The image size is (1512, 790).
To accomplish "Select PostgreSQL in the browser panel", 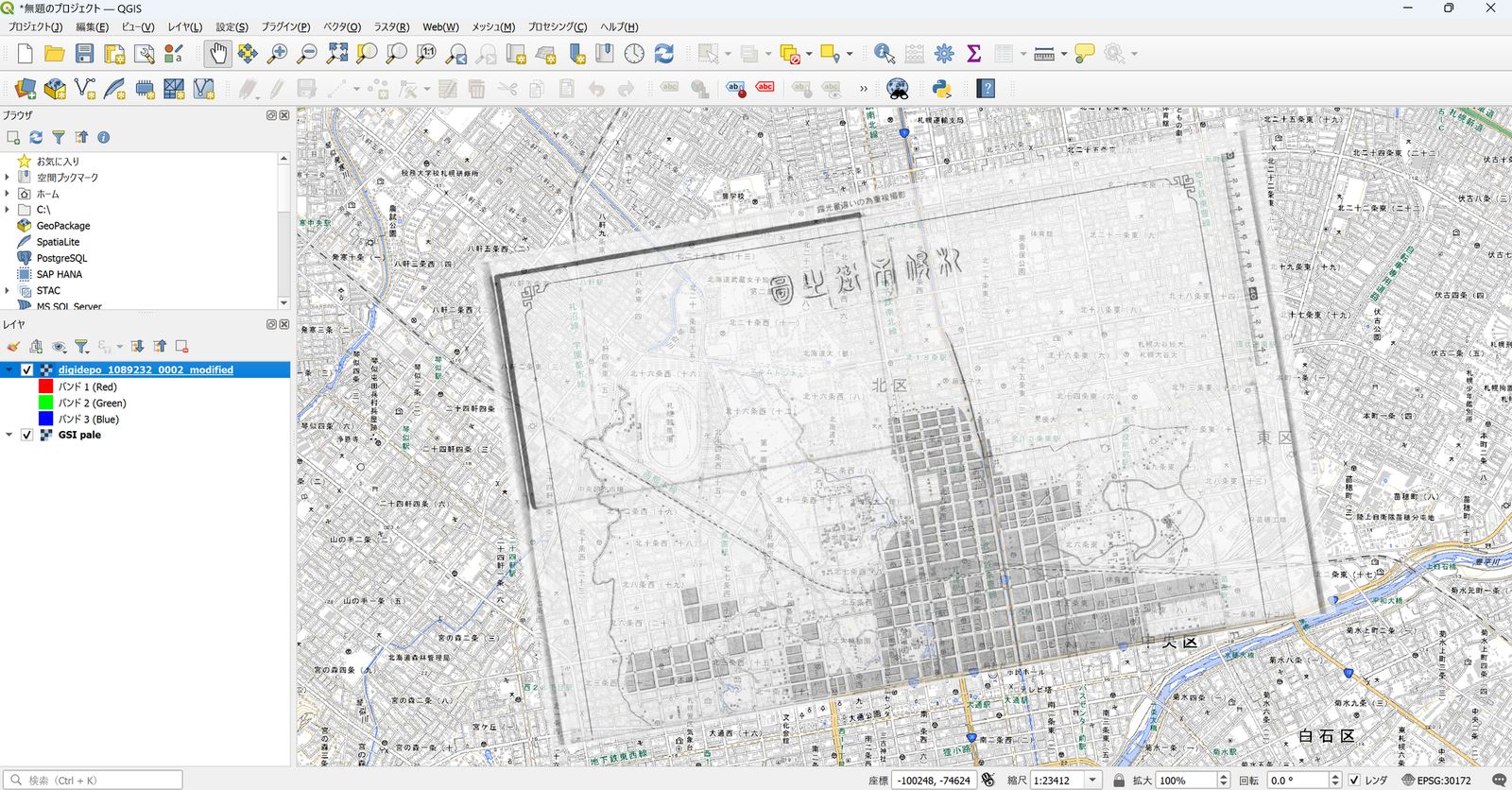I will pos(61,258).
